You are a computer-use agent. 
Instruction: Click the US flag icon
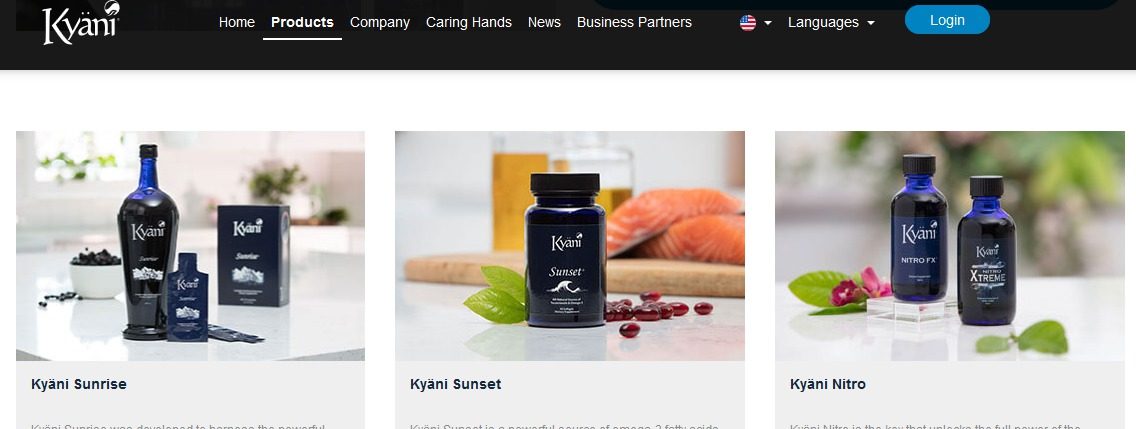click(748, 22)
